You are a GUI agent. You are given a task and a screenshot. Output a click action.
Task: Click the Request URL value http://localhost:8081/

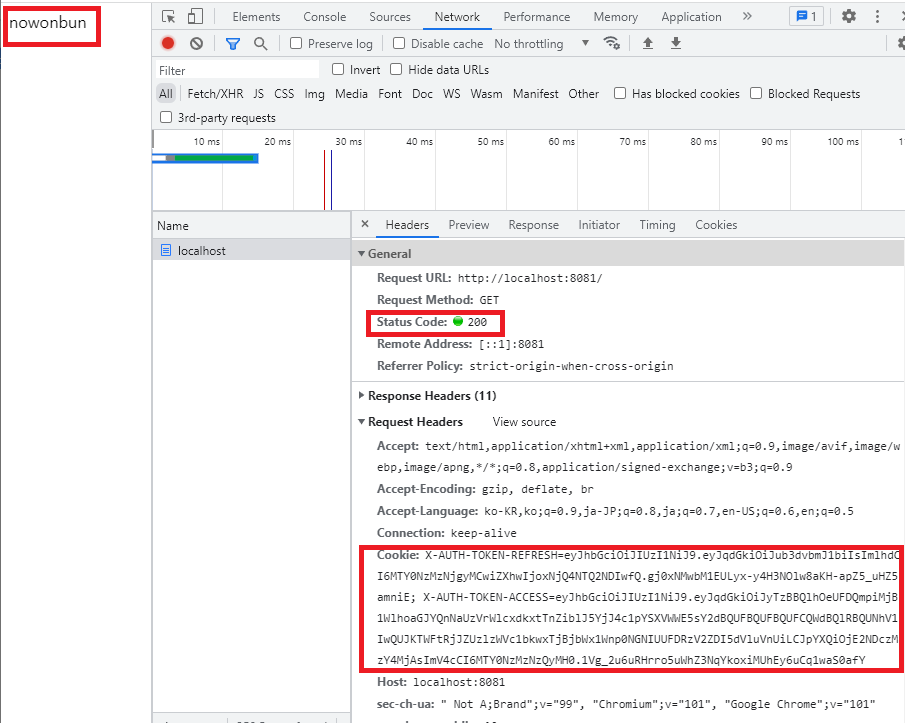click(x=530, y=278)
